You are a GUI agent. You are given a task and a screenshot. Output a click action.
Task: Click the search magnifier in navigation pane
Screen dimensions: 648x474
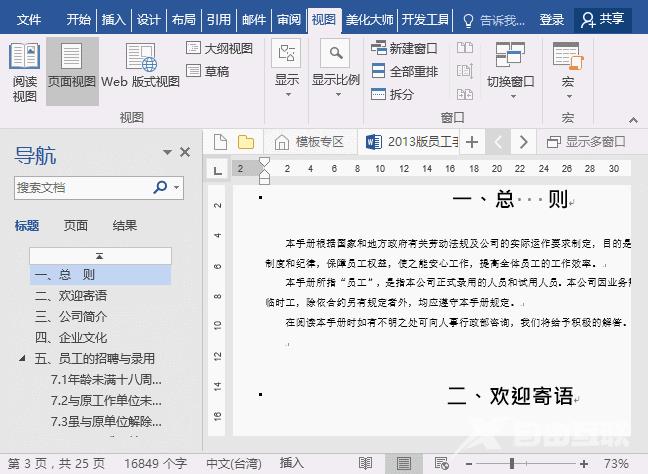pos(160,187)
